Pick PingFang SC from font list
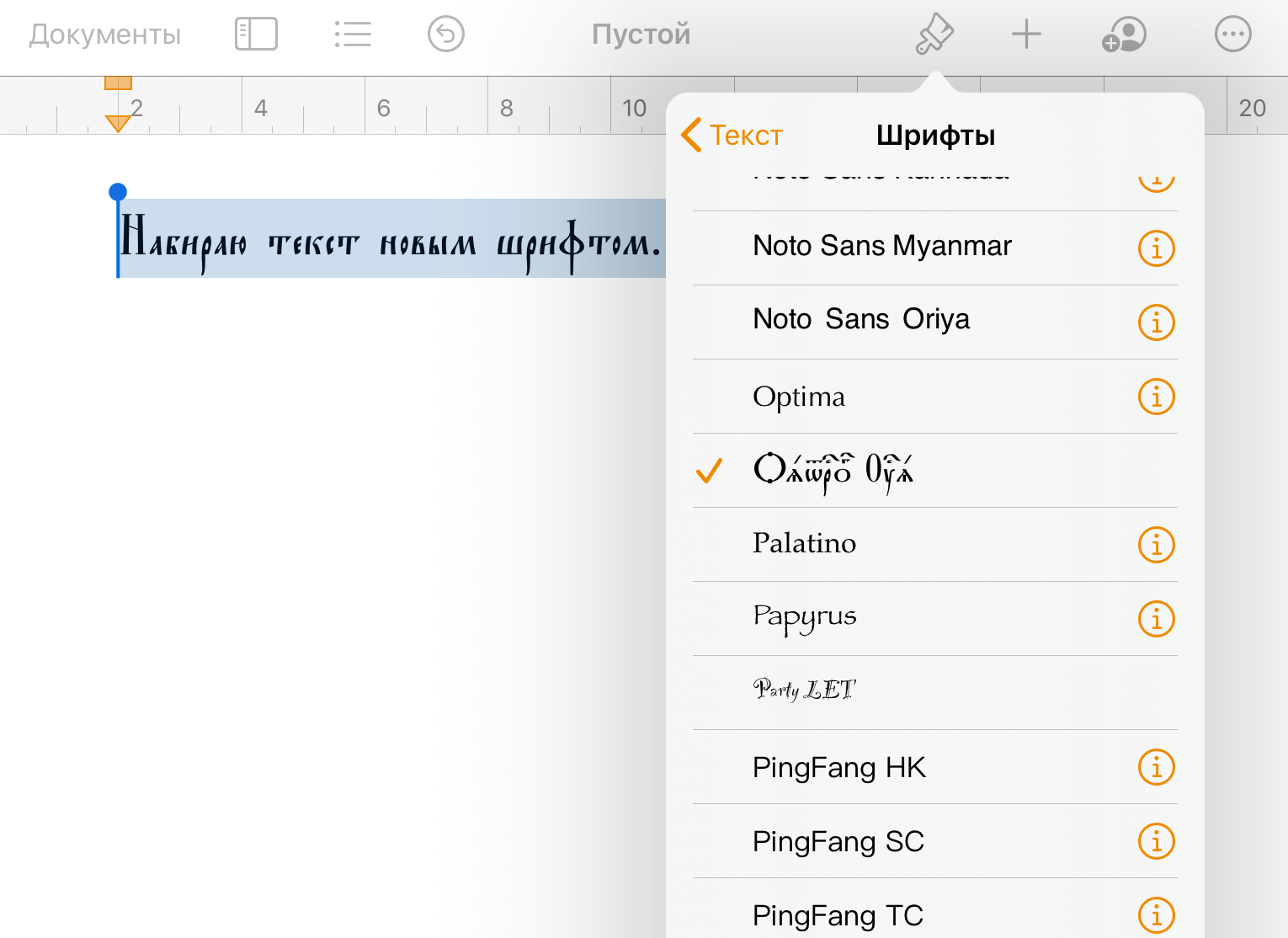Image resolution: width=1288 pixels, height=938 pixels. 838,841
